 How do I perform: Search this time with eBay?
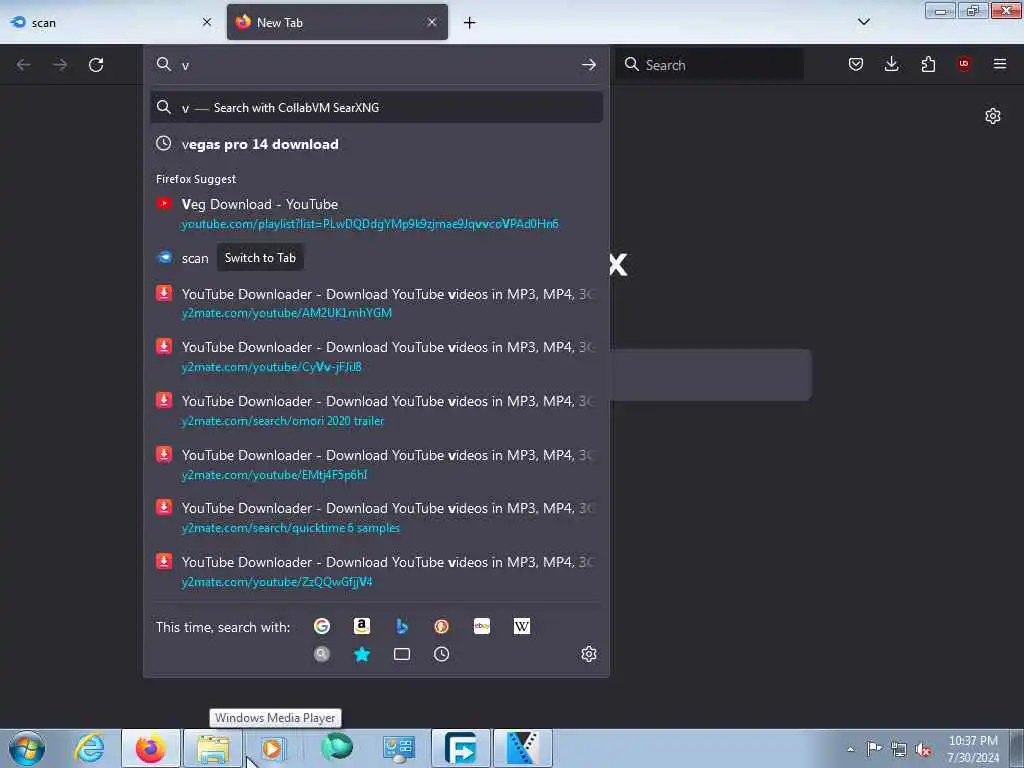pyautogui.click(x=482, y=626)
